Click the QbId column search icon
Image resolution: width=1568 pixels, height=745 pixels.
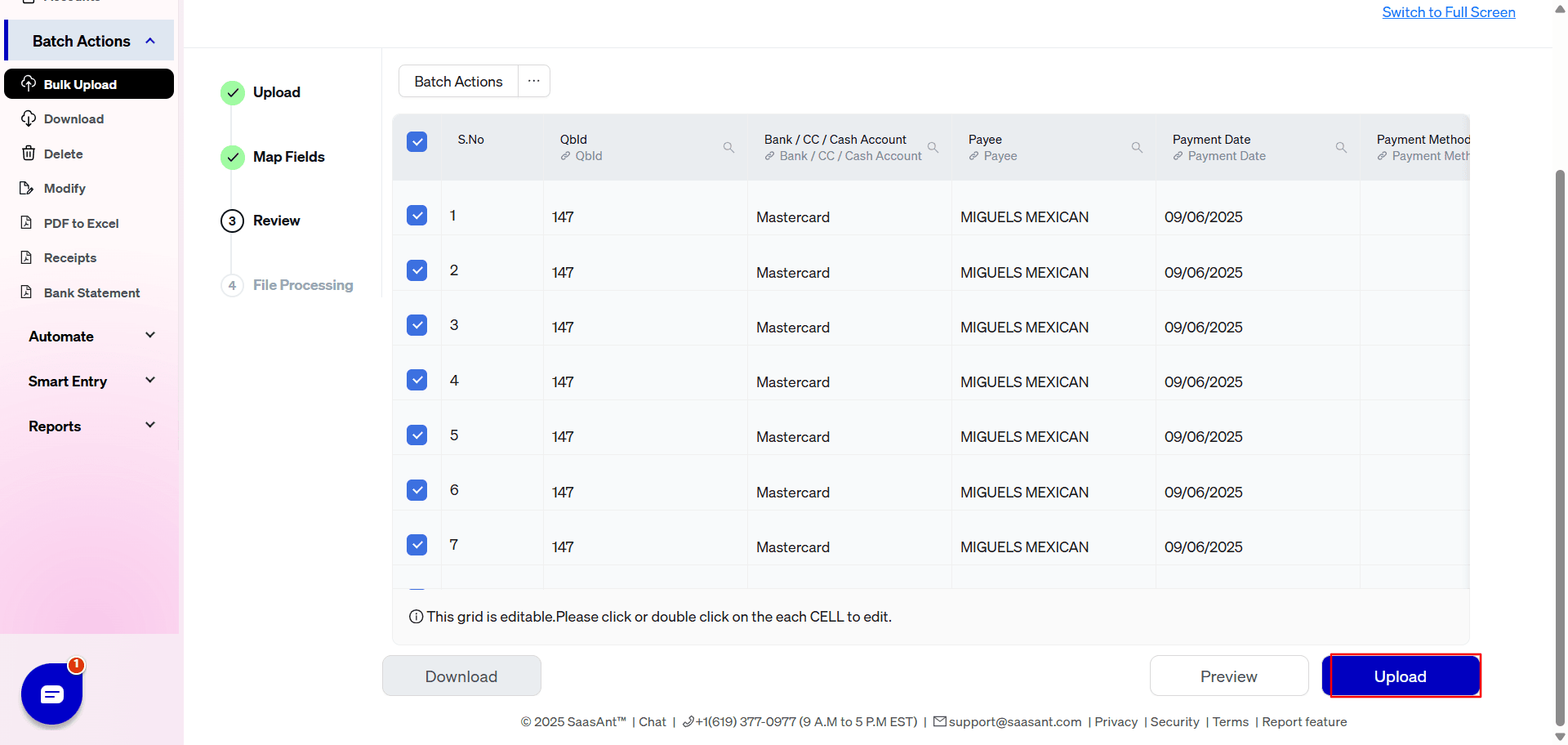point(728,147)
